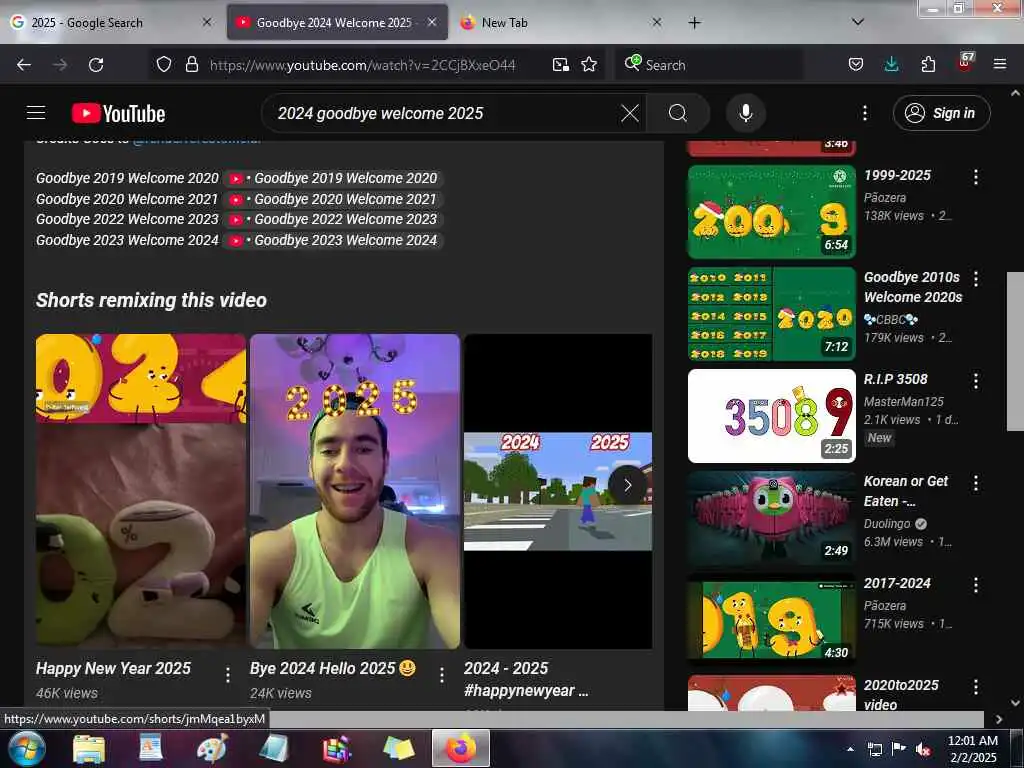Image resolution: width=1024 pixels, height=768 pixels.
Task: Show next shorts with the arrow
Action: pyautogui.click(x=627, y=485)
